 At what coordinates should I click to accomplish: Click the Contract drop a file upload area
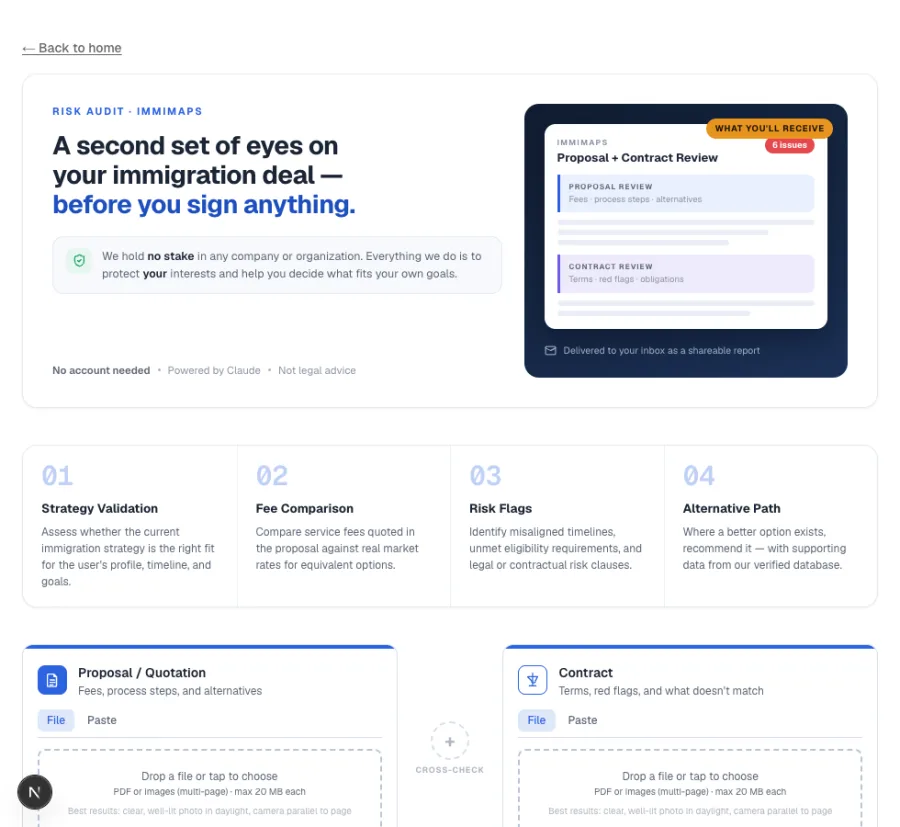point(690,789)
